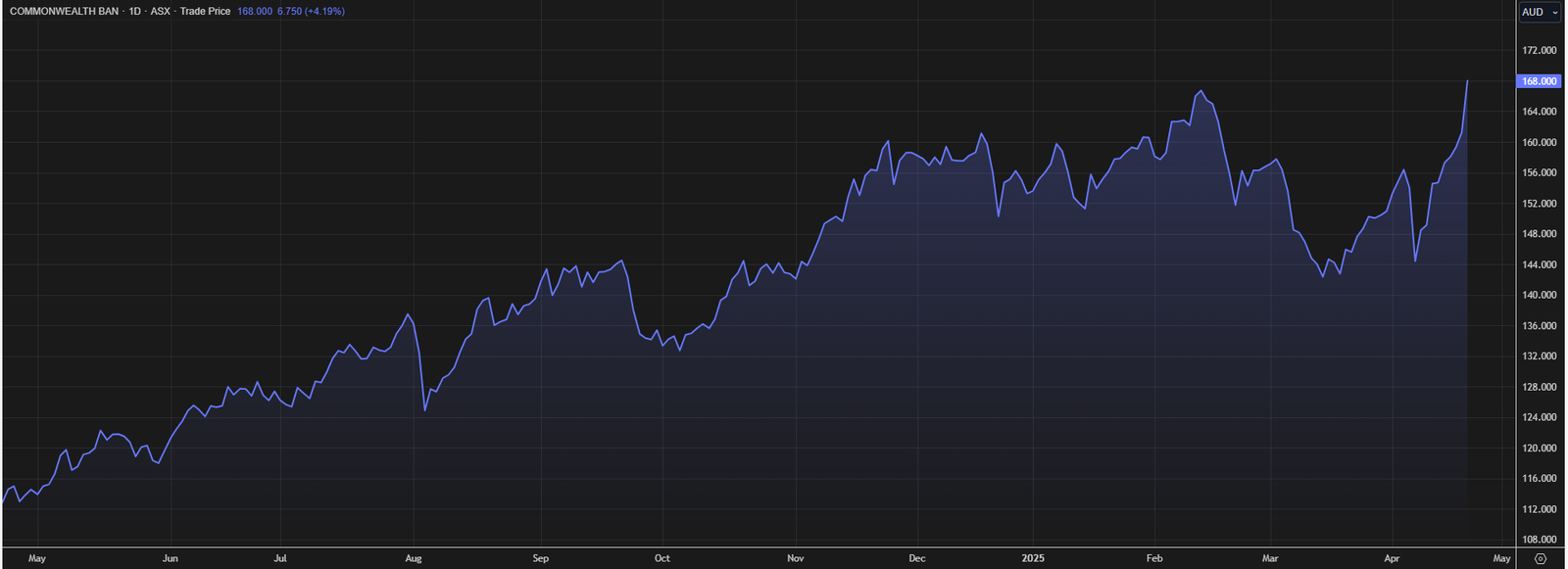Click the Sep label on time axis
Image resolution: width=1568 pixels, height=569 pixels.
tap(541, 558)
